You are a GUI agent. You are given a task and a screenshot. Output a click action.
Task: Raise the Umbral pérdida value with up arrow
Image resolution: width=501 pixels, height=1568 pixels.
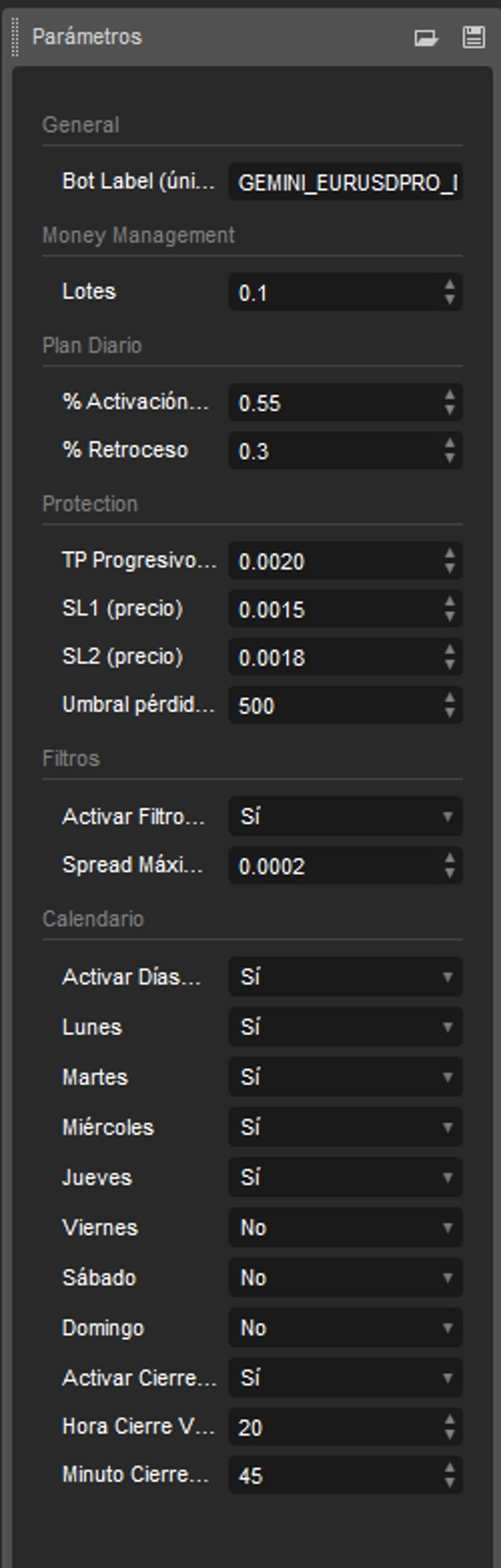pyautogui.click(x=450, y=698)
